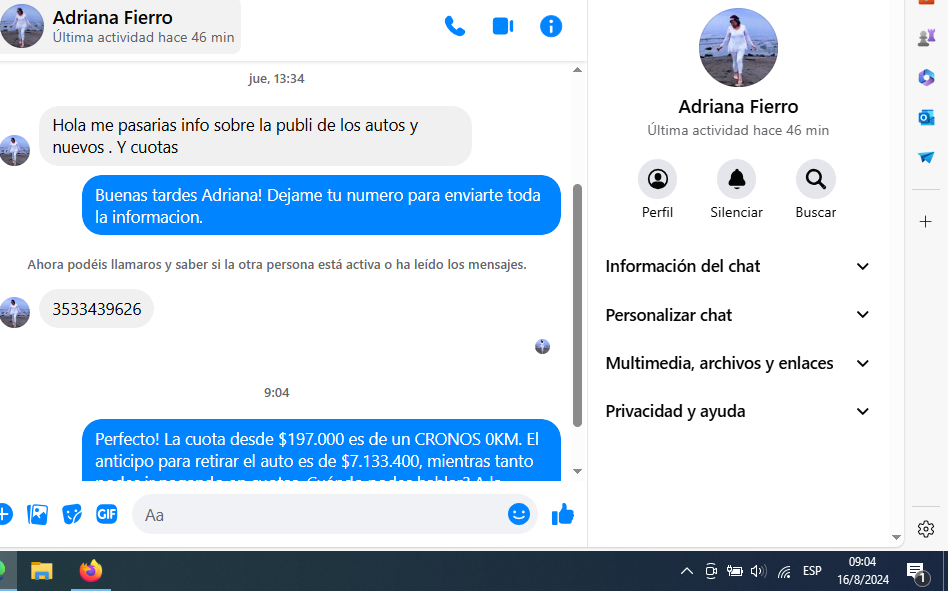Click the 'Perfecto! La cuota desde' message
The height and width of the screenshot is (591, 948).
pos(321,450)
